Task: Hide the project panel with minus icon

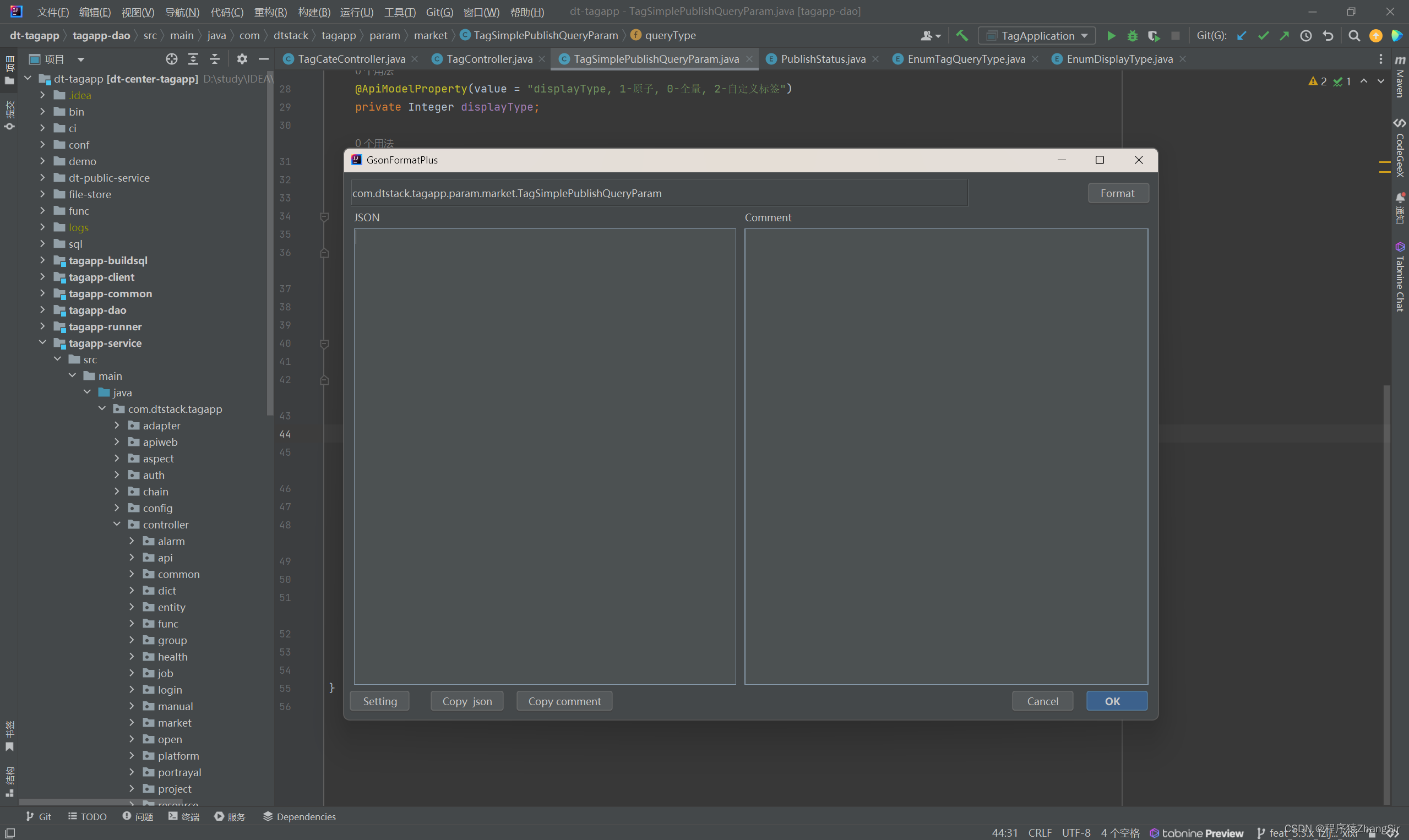Action: tap(264, 59)
